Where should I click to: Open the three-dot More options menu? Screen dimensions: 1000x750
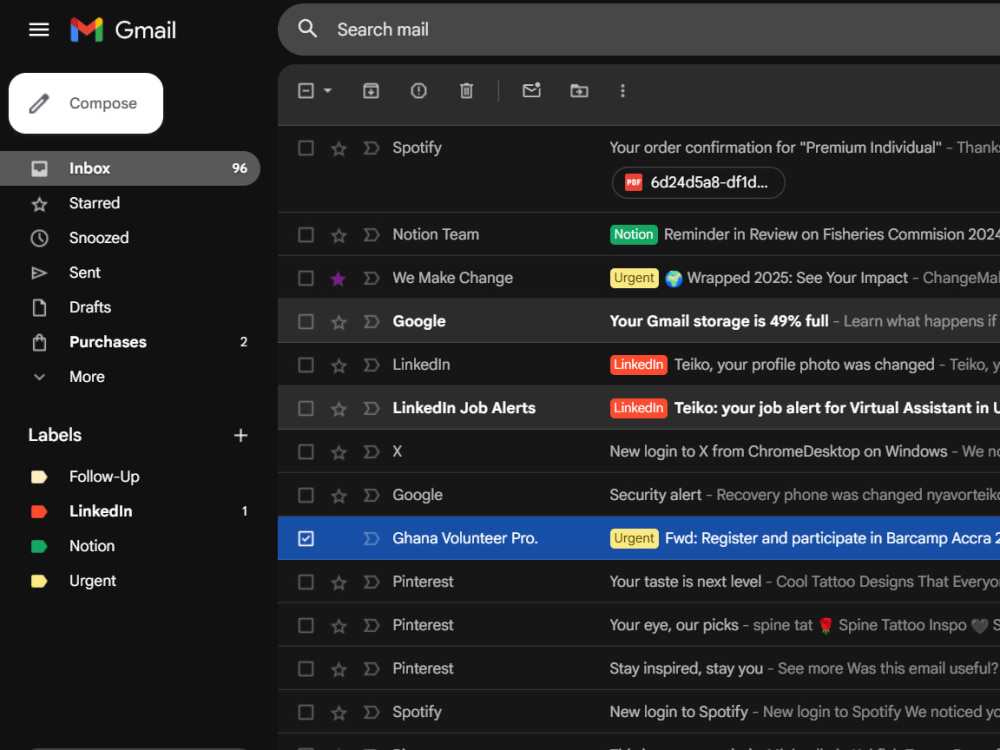click(622, 91)
